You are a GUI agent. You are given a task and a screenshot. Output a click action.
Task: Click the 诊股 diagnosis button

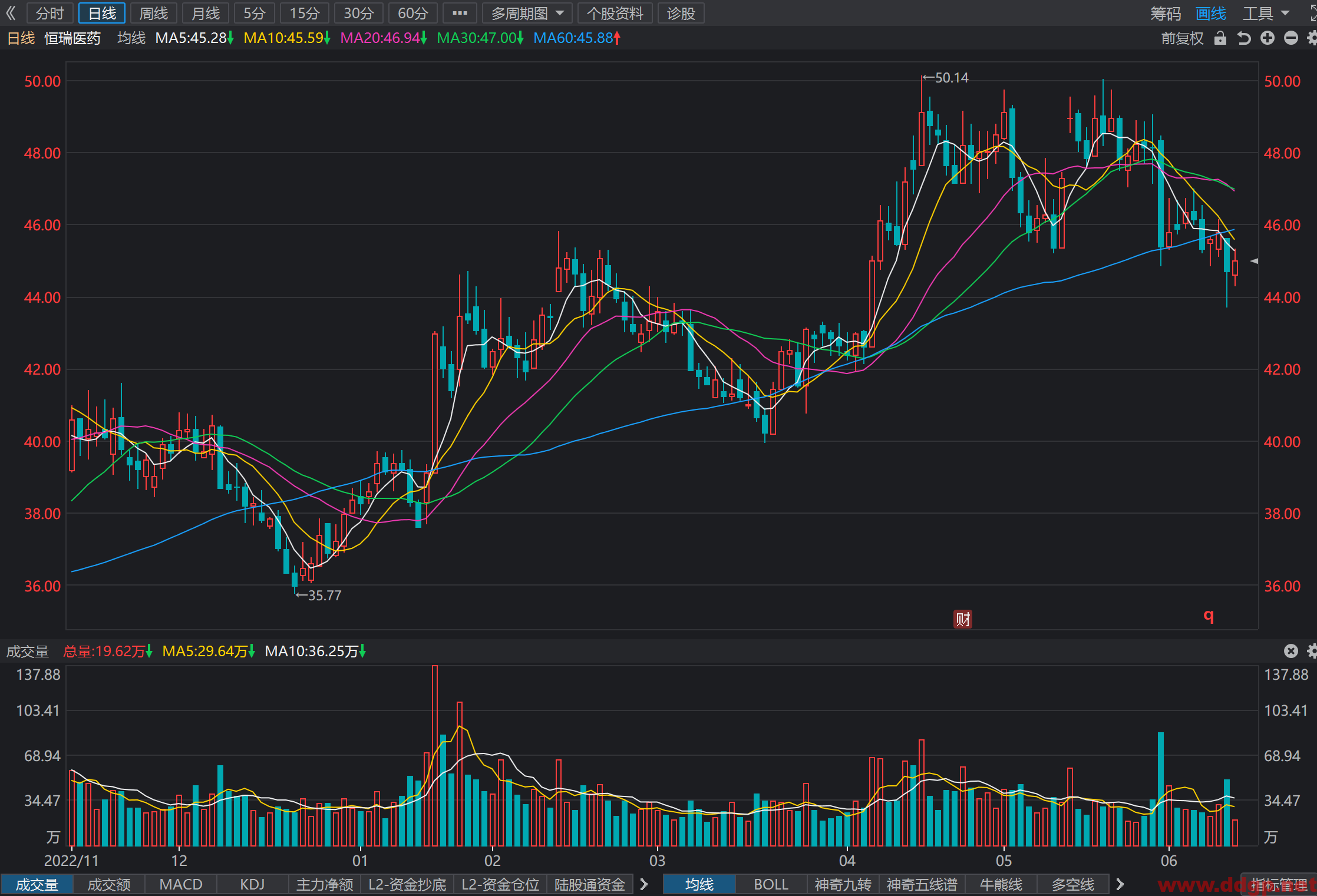pos(681,14)
